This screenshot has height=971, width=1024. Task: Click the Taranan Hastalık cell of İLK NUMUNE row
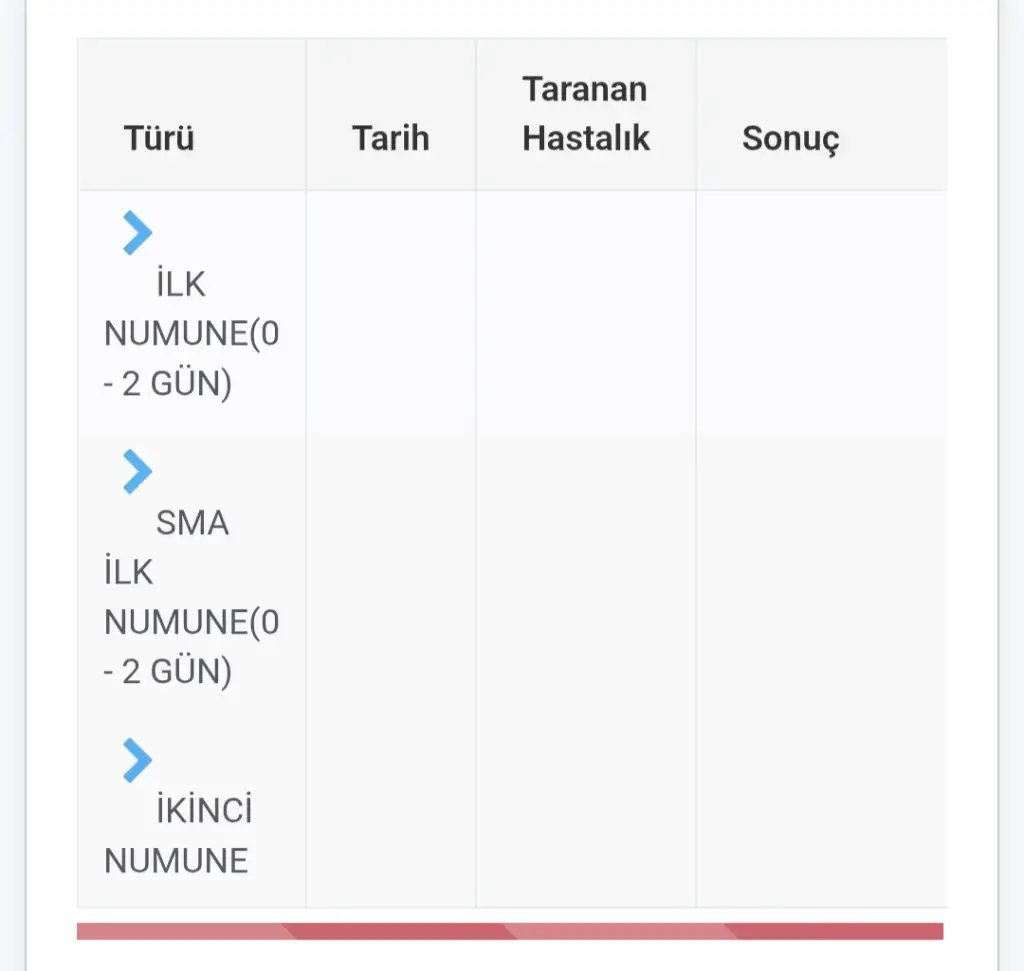coord(586,310)
